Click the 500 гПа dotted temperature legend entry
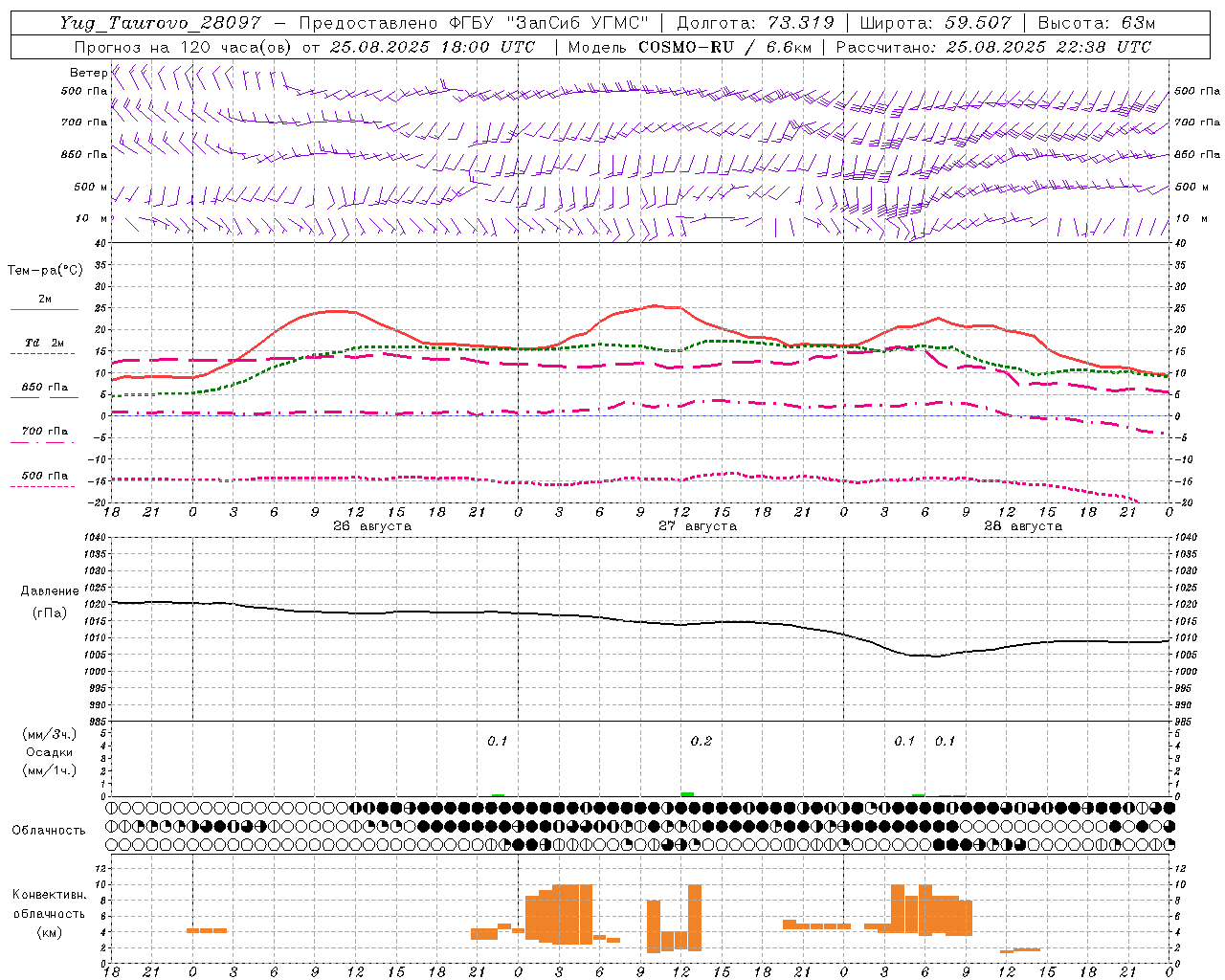 (x=44, y=479)
